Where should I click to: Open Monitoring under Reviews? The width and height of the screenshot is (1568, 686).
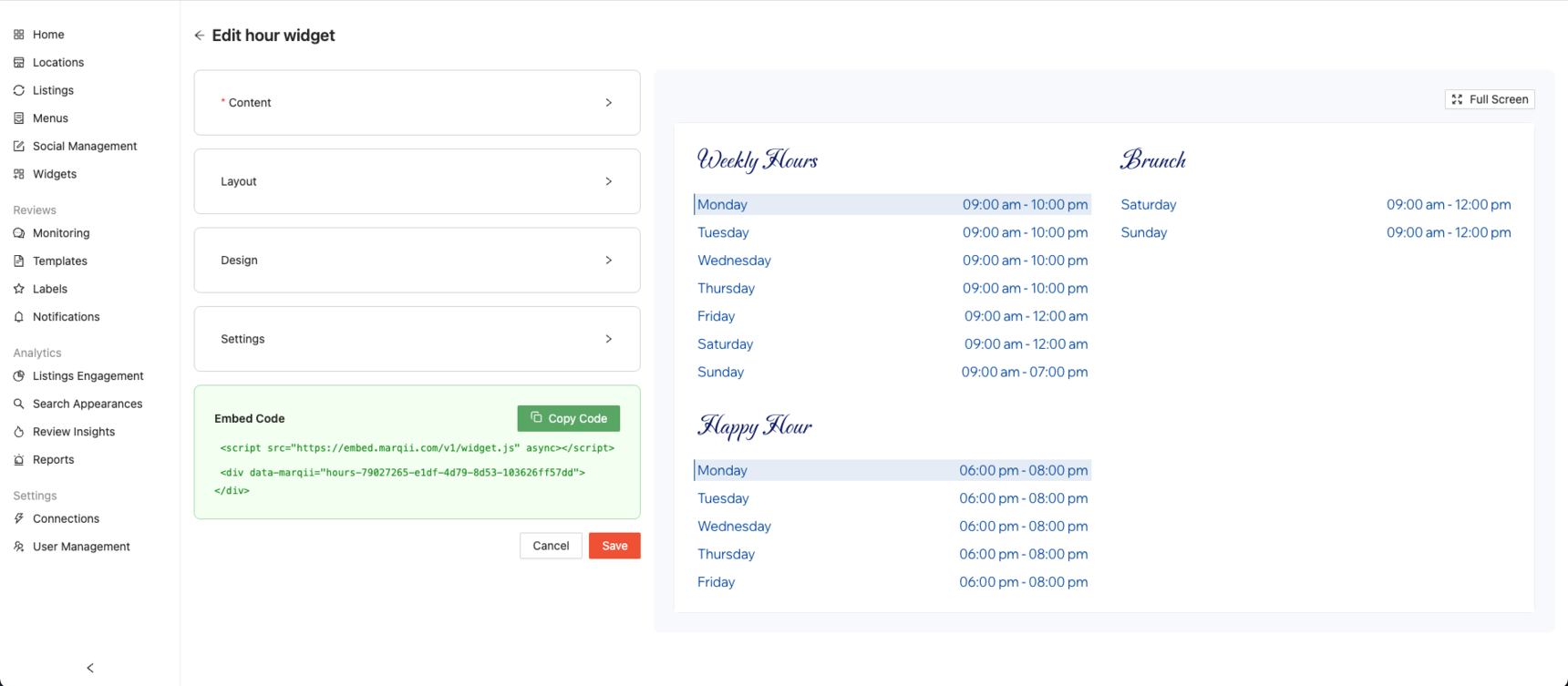coord(61,233)
